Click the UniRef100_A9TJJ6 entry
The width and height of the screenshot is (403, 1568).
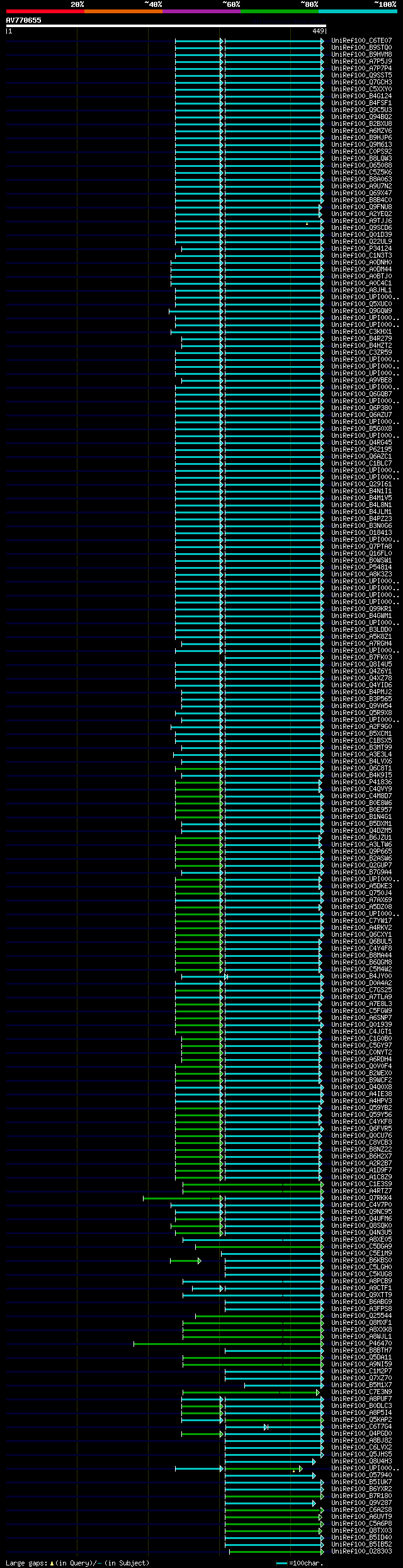pos(361,221)
